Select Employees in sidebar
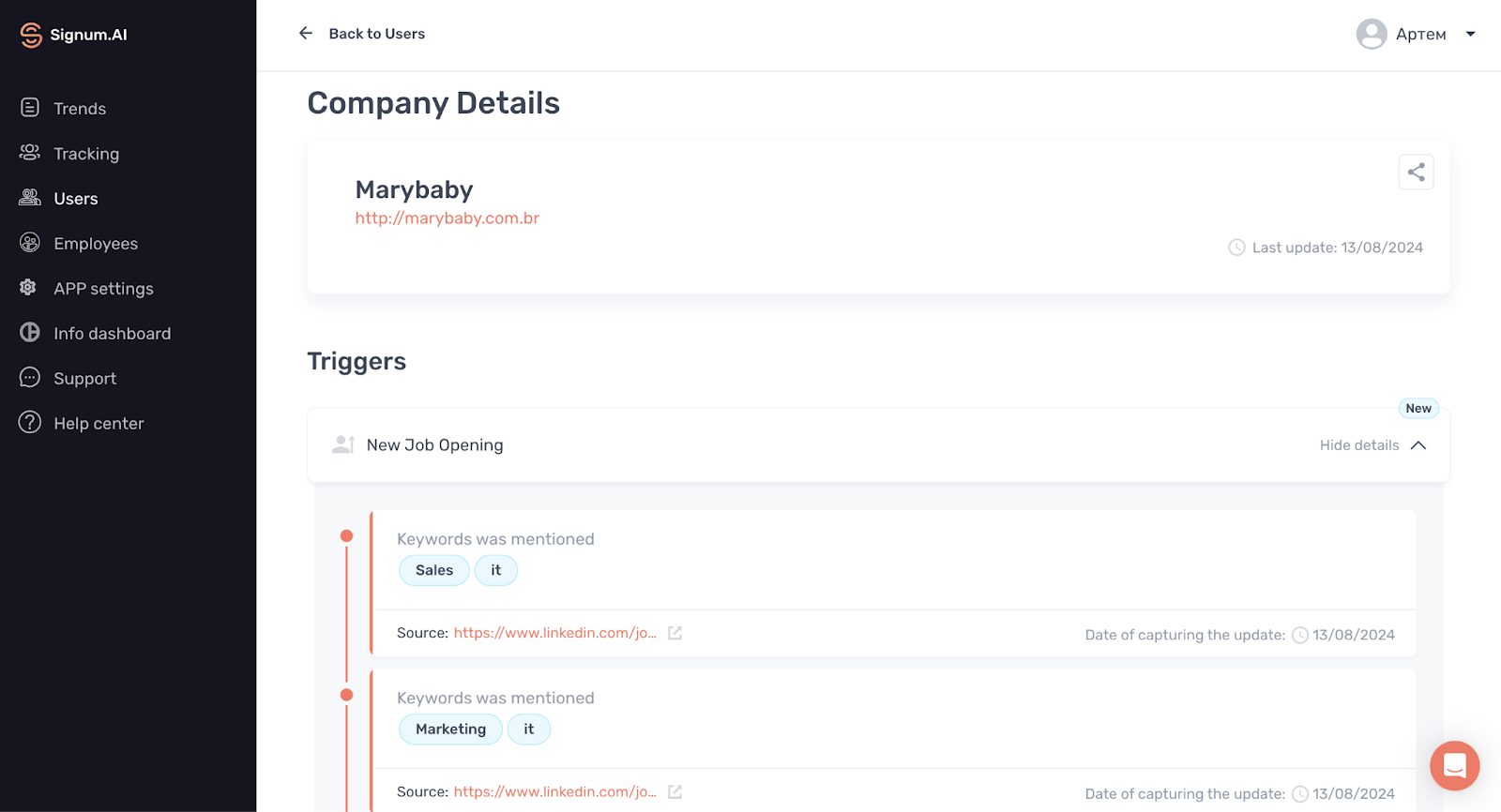Screen dimensions: 1501x812 click(x=95, y=244)
